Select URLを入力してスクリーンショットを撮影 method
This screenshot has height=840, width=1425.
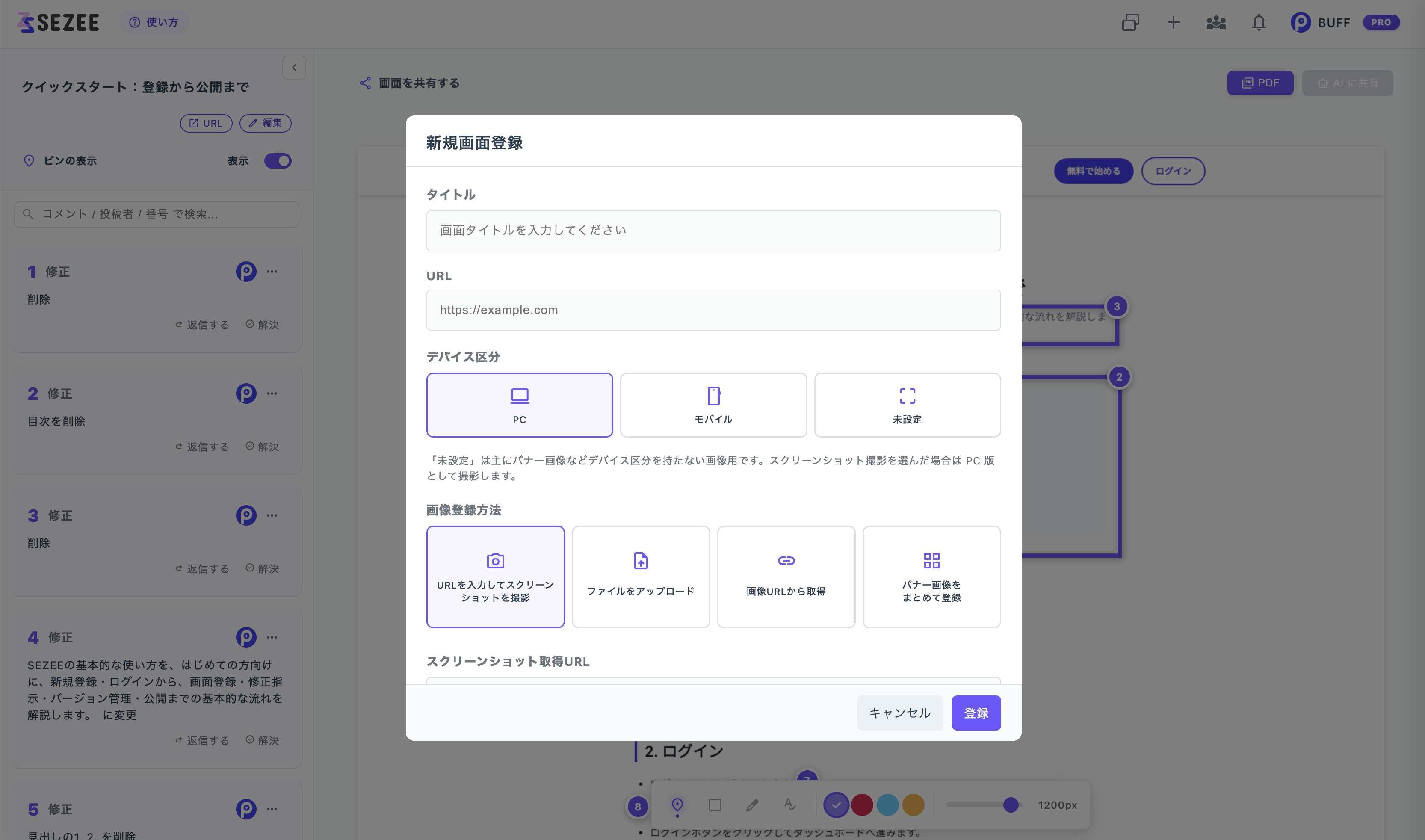pyautogui.click(x=495, y=577)
